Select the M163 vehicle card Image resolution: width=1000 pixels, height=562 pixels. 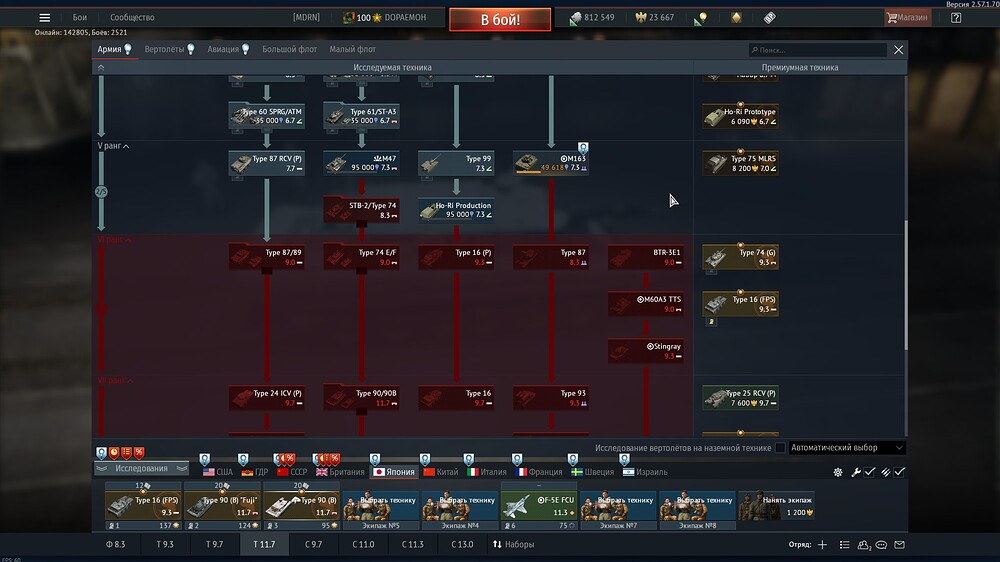point(551,163)
